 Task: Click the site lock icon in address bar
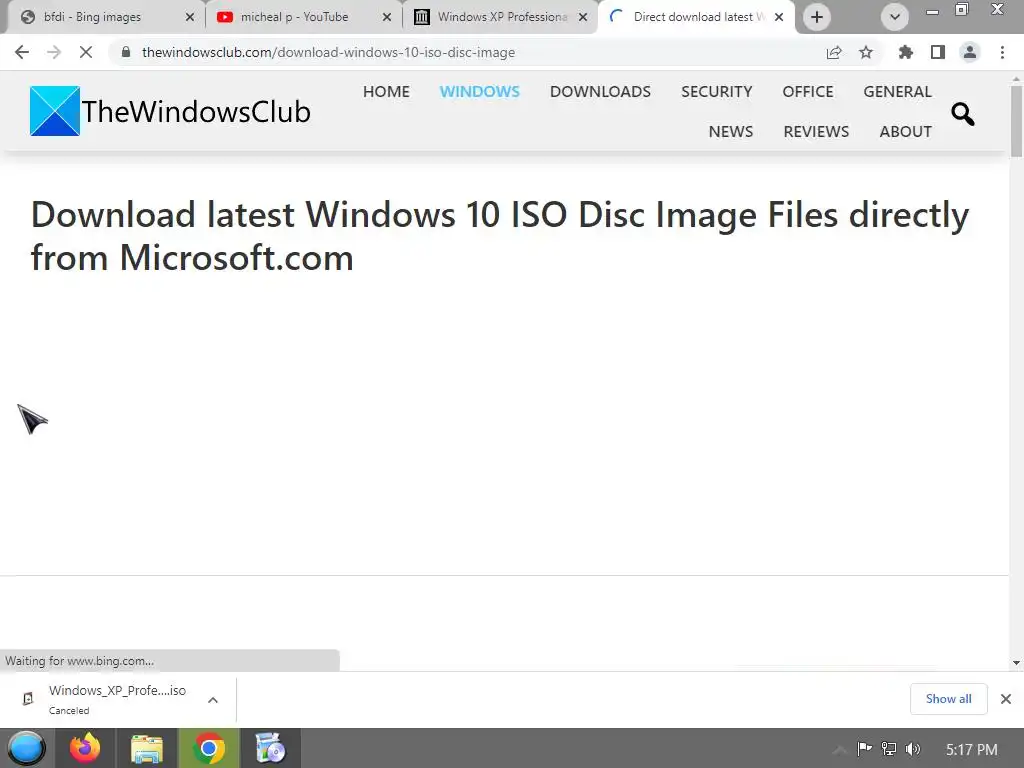[x=126, y=52]
